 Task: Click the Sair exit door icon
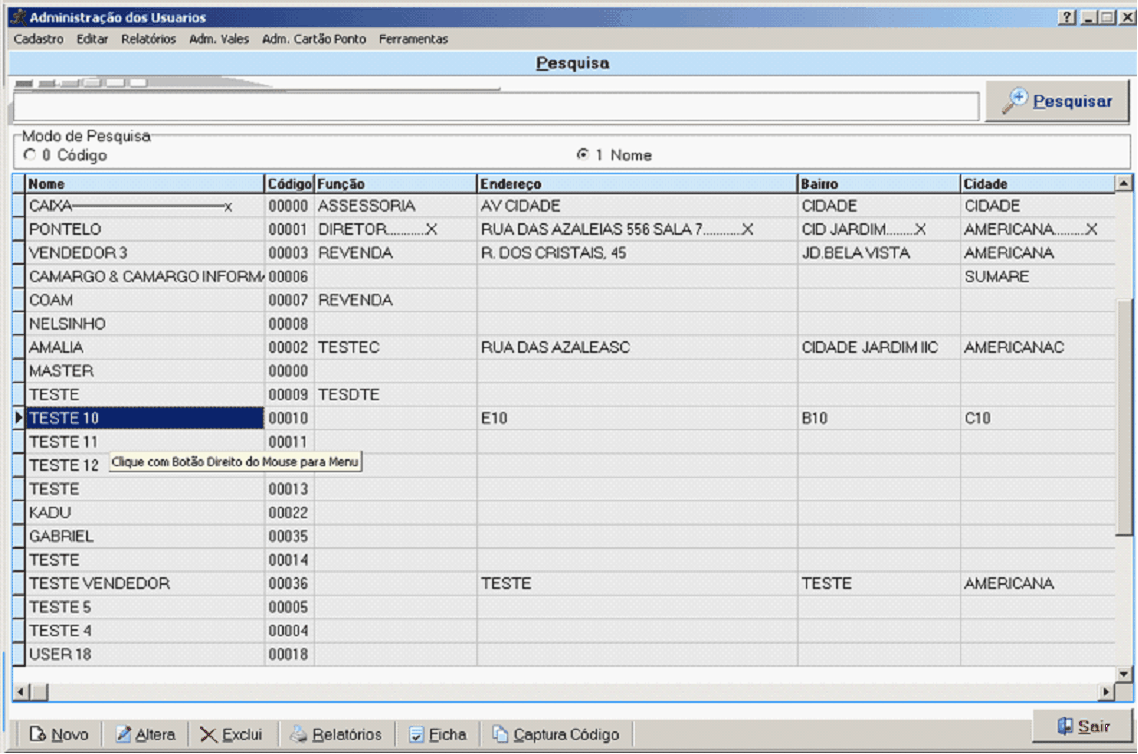(x=1065, y=726)
